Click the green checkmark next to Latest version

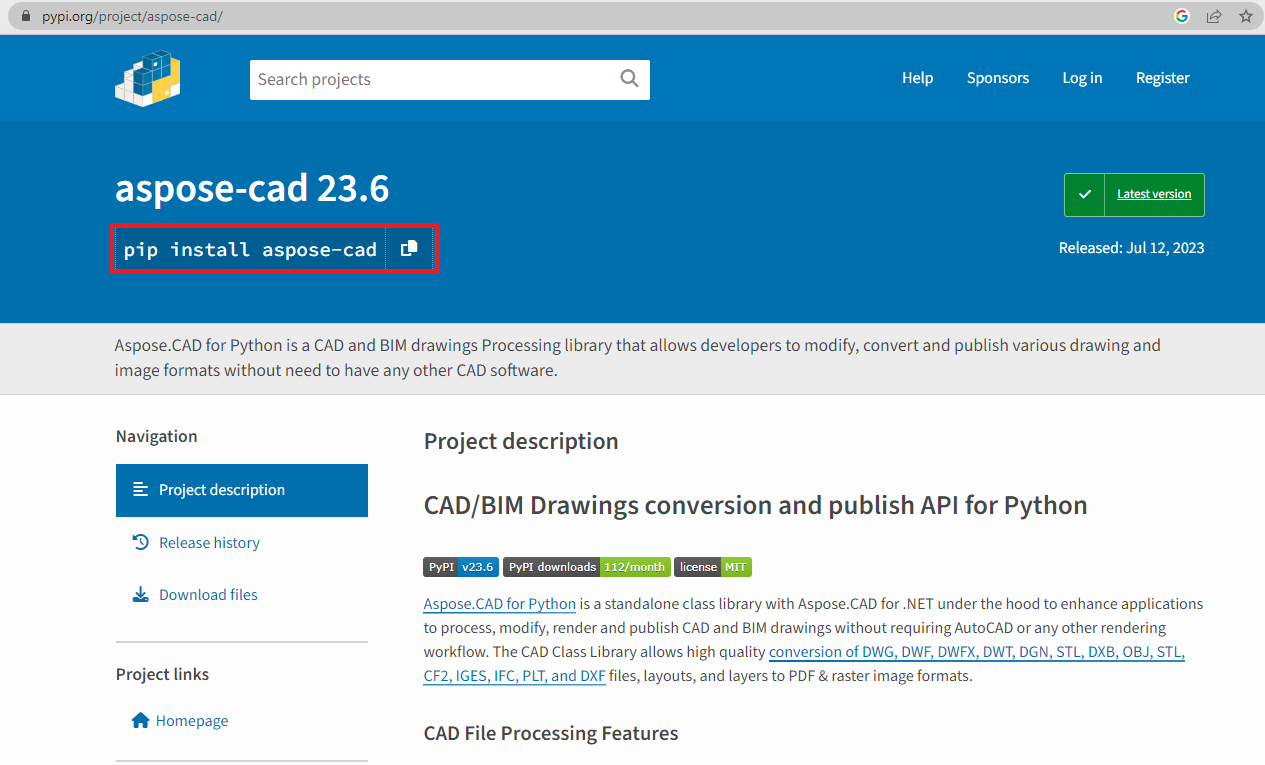click(1085, 195)
